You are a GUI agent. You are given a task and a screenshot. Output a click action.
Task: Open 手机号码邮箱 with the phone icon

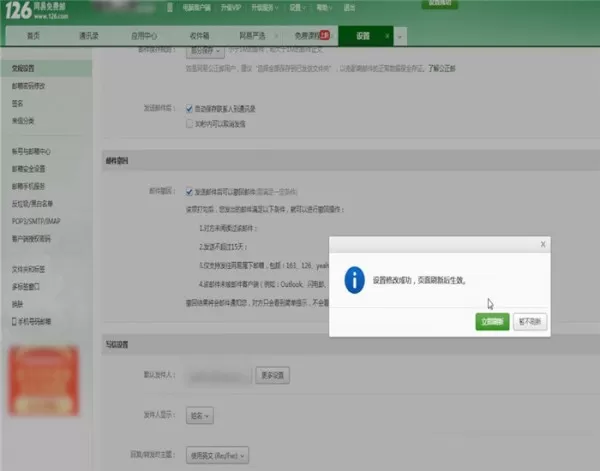(31, 322)
